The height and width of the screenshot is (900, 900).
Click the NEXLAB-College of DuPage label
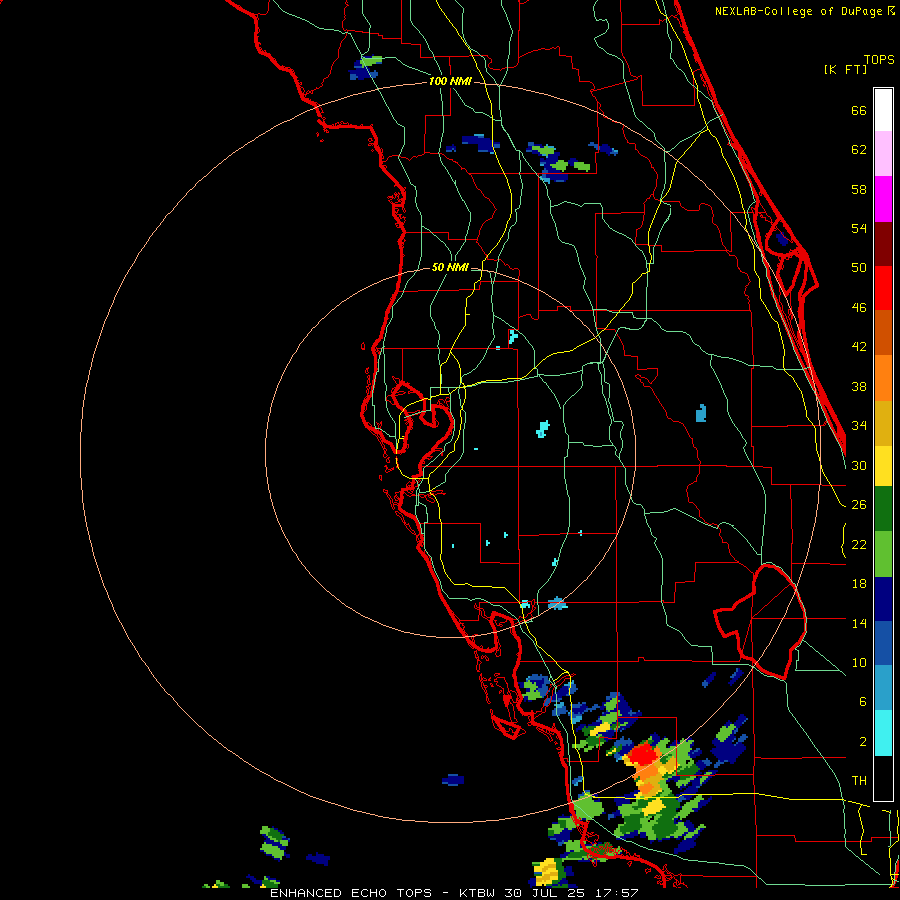click(798, 11)
